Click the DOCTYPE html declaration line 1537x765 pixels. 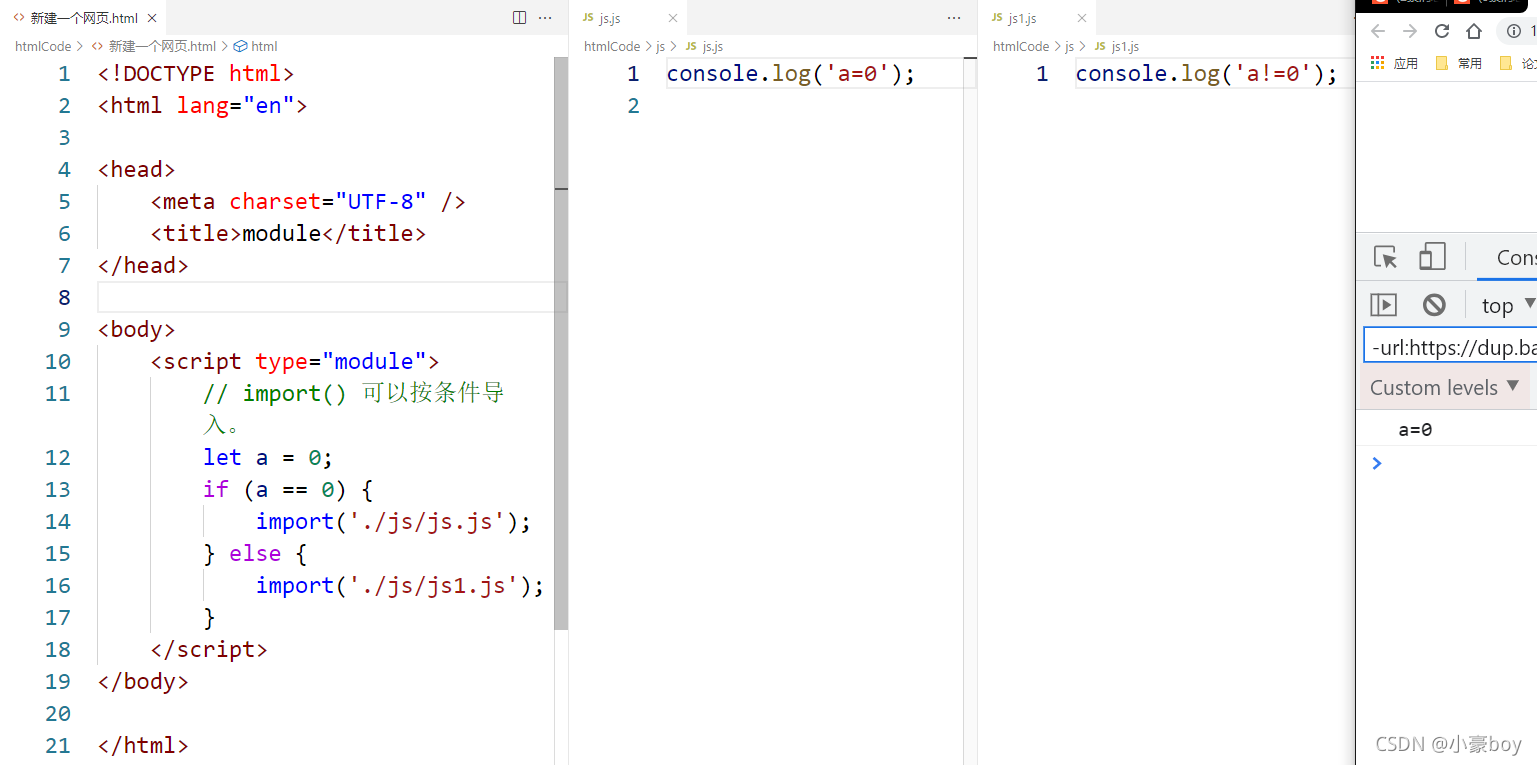[196, 73]
